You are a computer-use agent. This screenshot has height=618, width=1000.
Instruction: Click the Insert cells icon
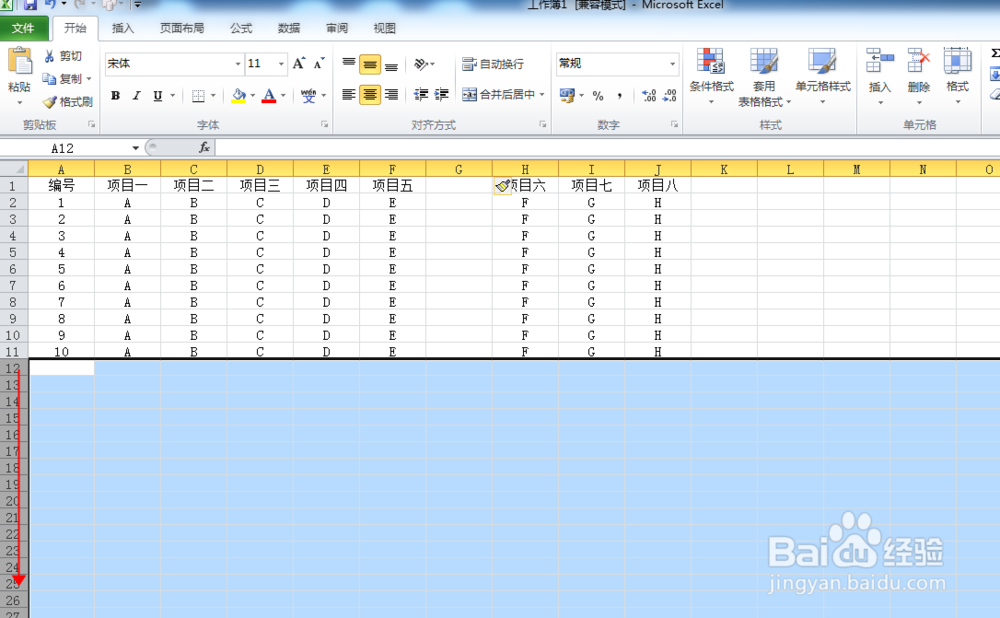tap(879, 62)
